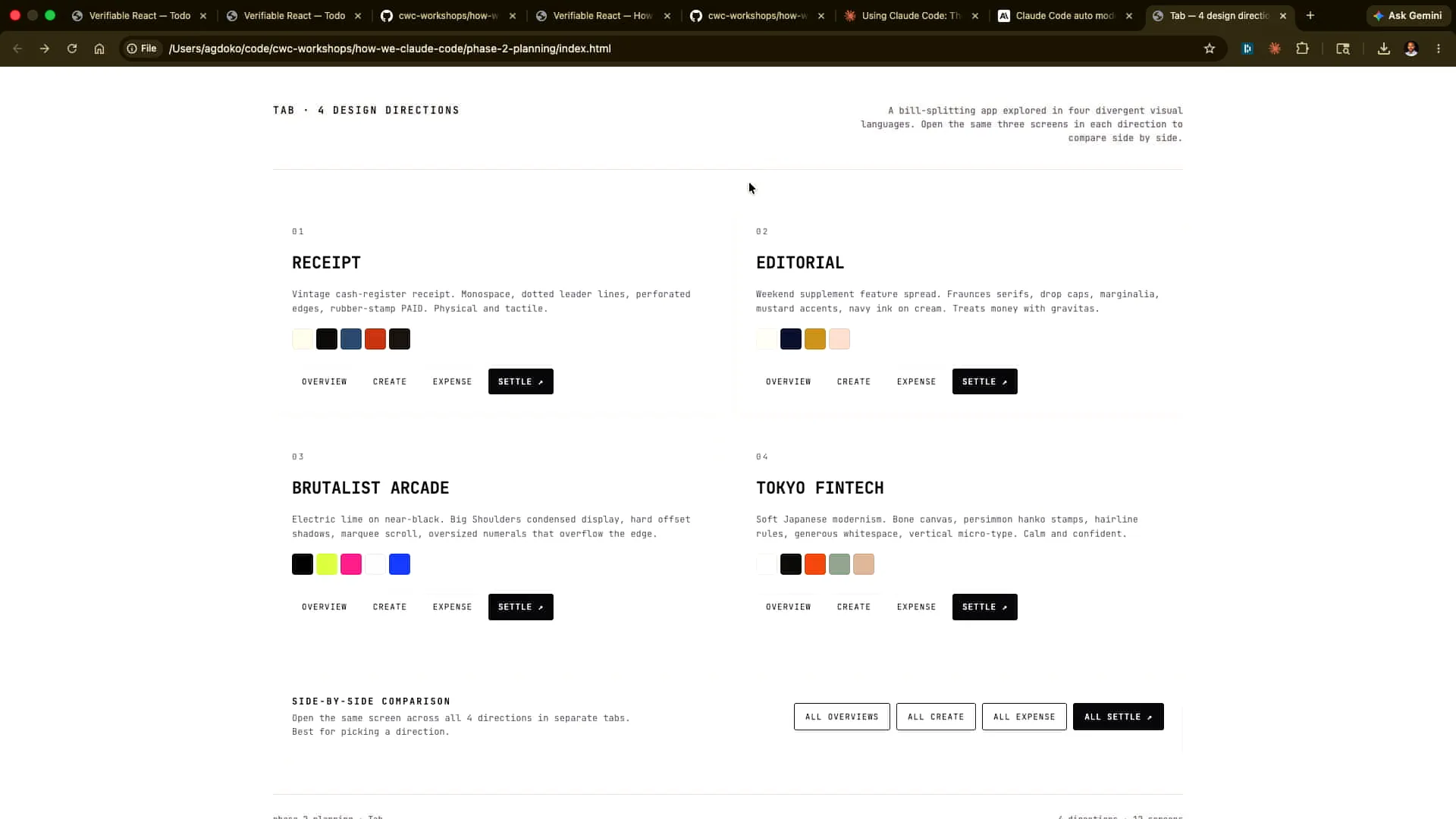Click the Ask Gemini button
1456x819 pixels.
click(x=1408, y=15)
